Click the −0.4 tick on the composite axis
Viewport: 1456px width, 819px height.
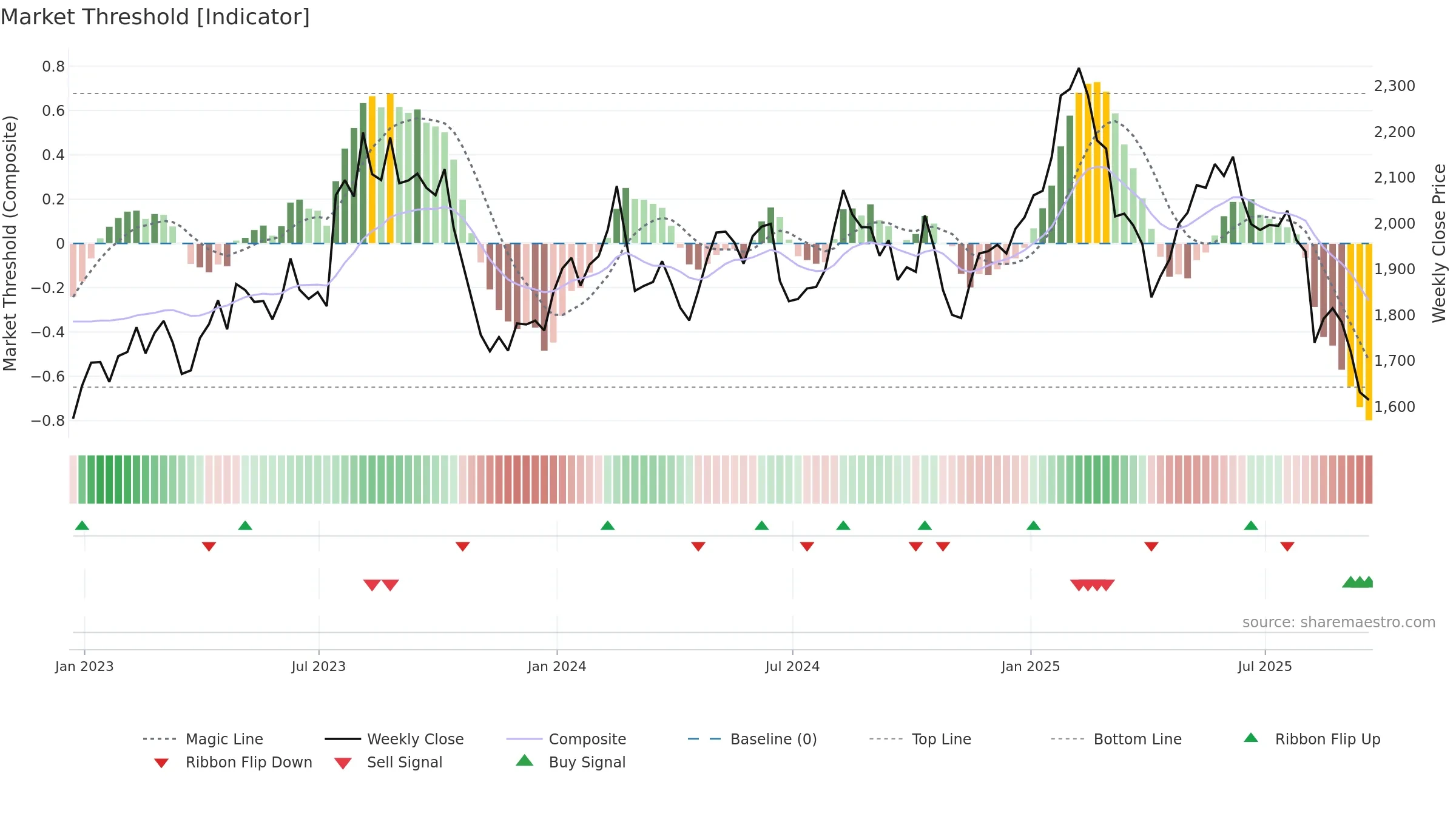coord(48,332)
